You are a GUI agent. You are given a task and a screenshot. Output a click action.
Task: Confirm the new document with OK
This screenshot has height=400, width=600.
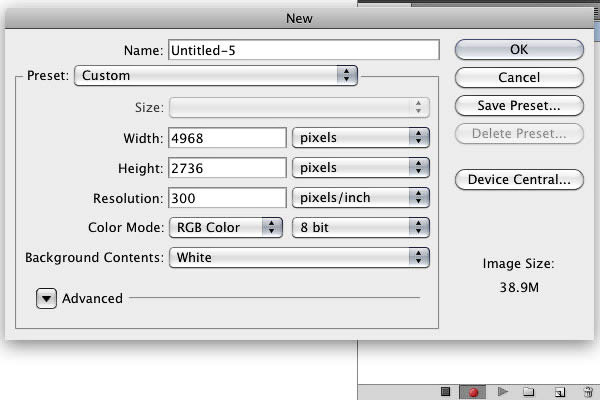(x=519, y=49)
